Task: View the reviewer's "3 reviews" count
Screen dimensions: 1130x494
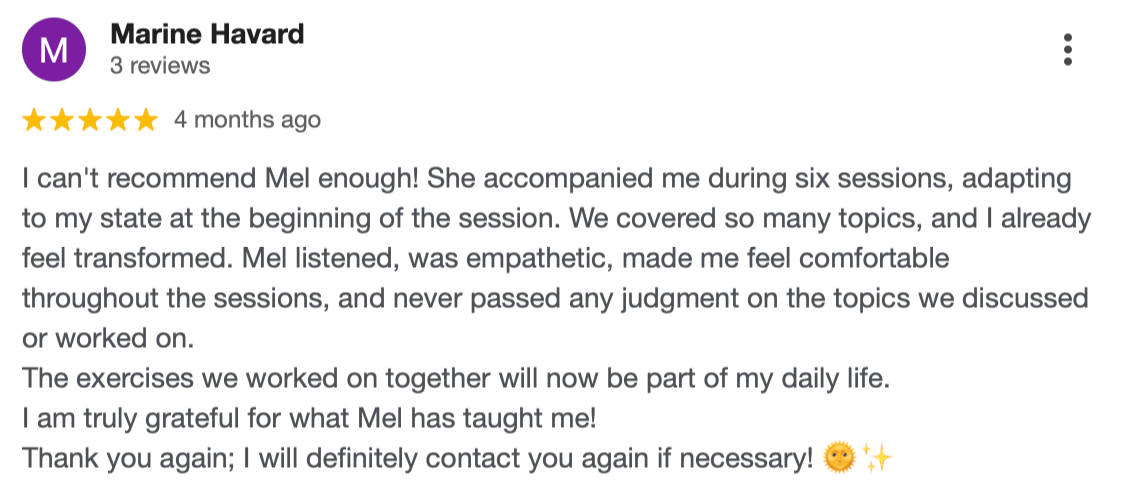Action: click(160, 66)
